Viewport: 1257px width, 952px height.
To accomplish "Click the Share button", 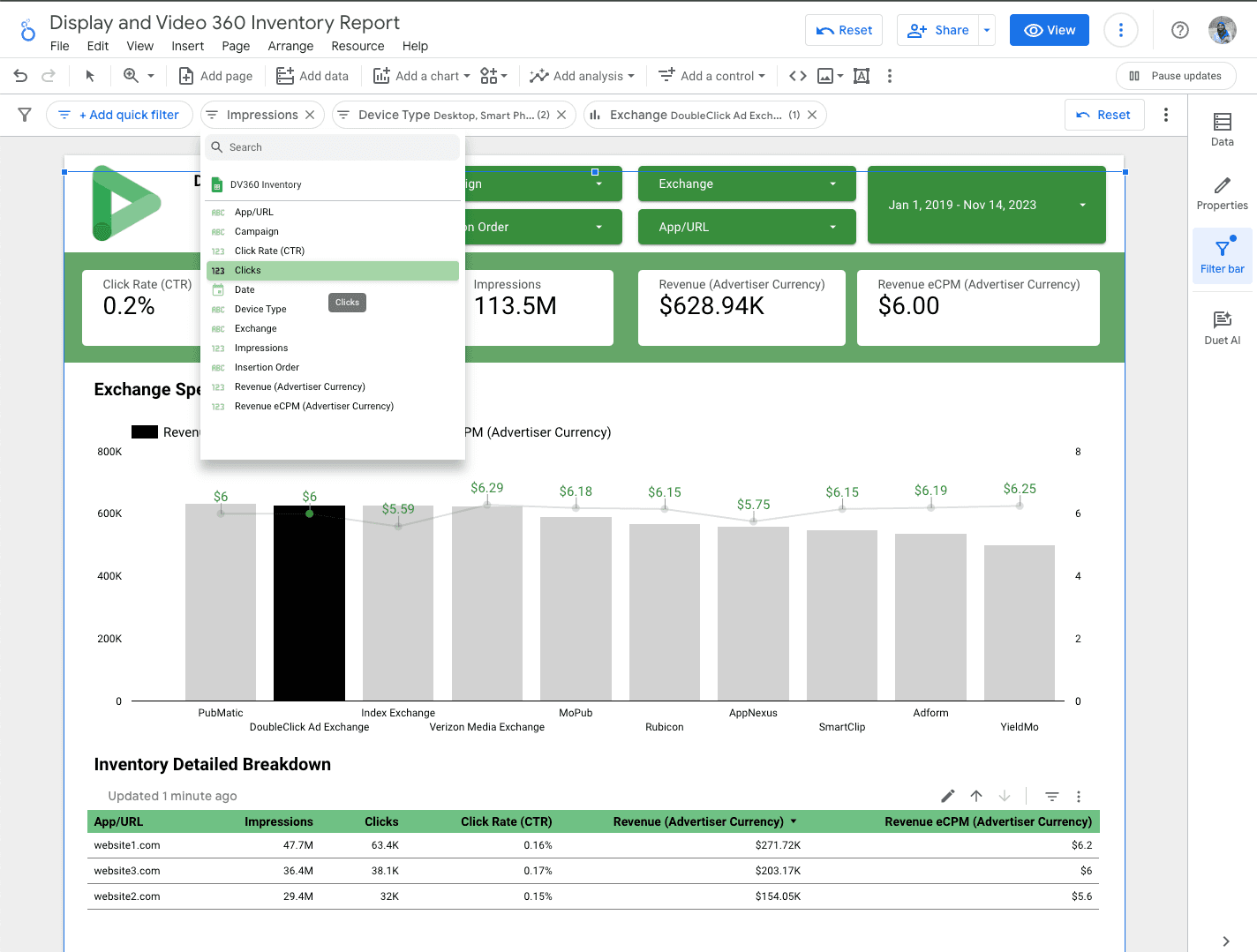I will click(x=937, y=30).
